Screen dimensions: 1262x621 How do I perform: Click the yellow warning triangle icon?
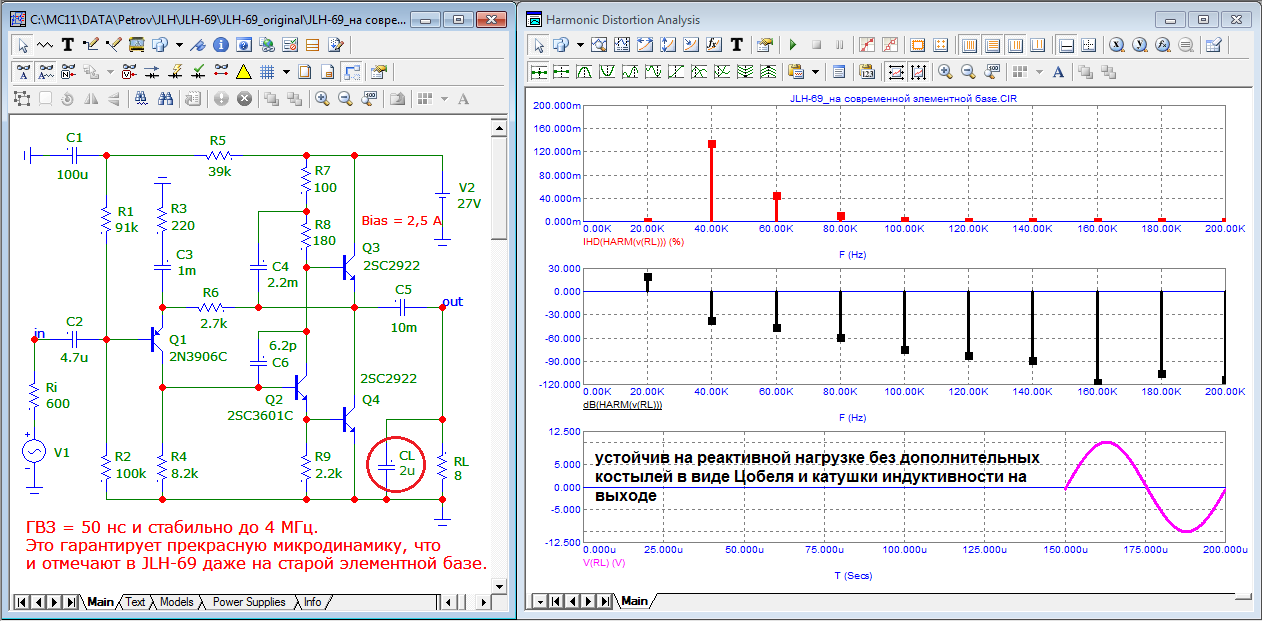243,71
